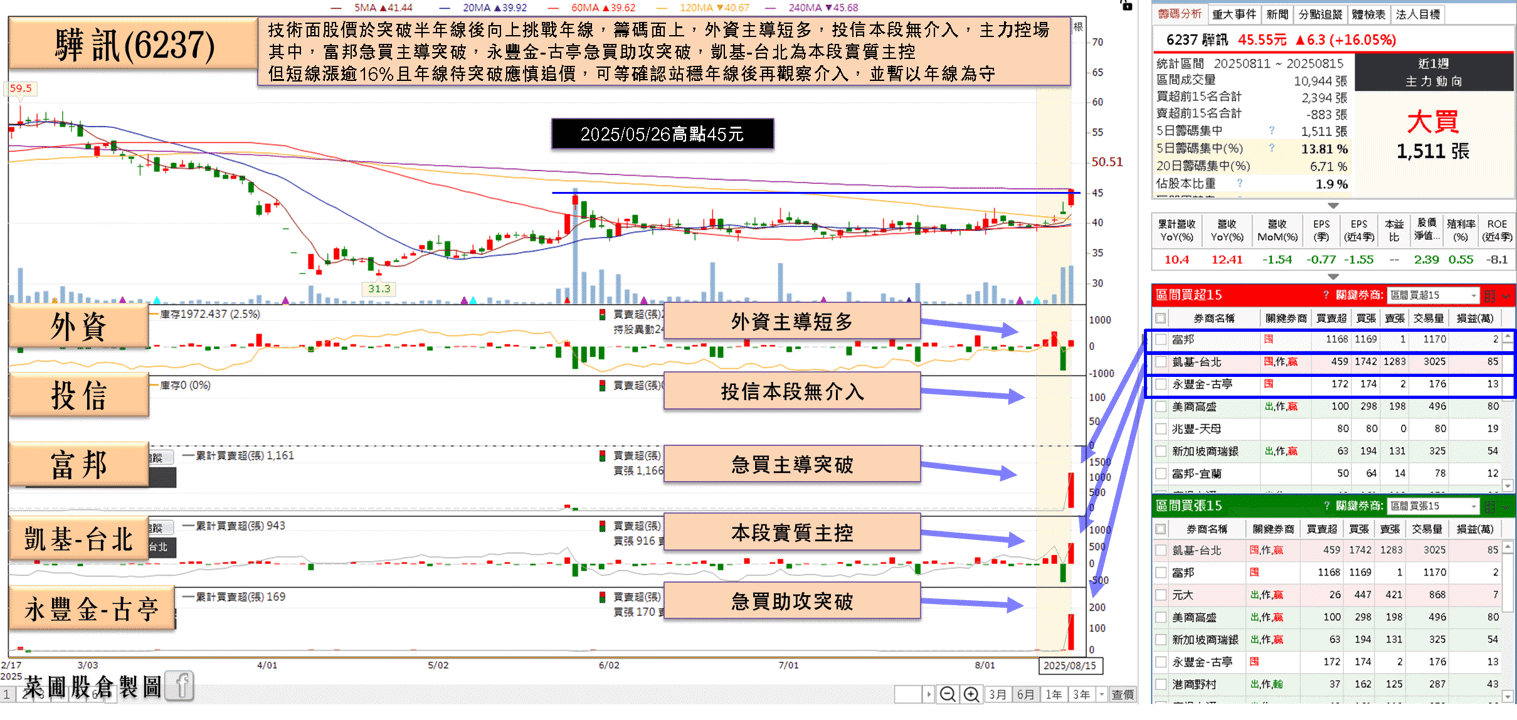The height and width of the screenshot is (720, 1517).
Task: Select the bottom-left sheet tab labeled 1
Action: click(x=6, y=694)
